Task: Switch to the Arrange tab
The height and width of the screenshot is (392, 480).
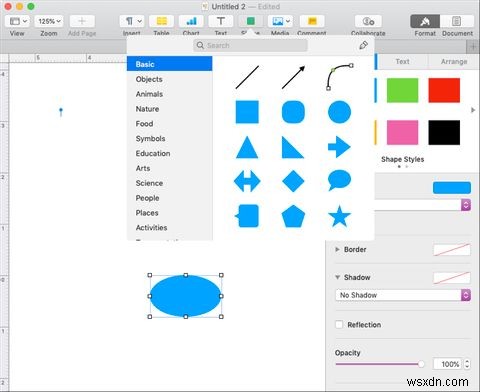Action: pos(454,61)
